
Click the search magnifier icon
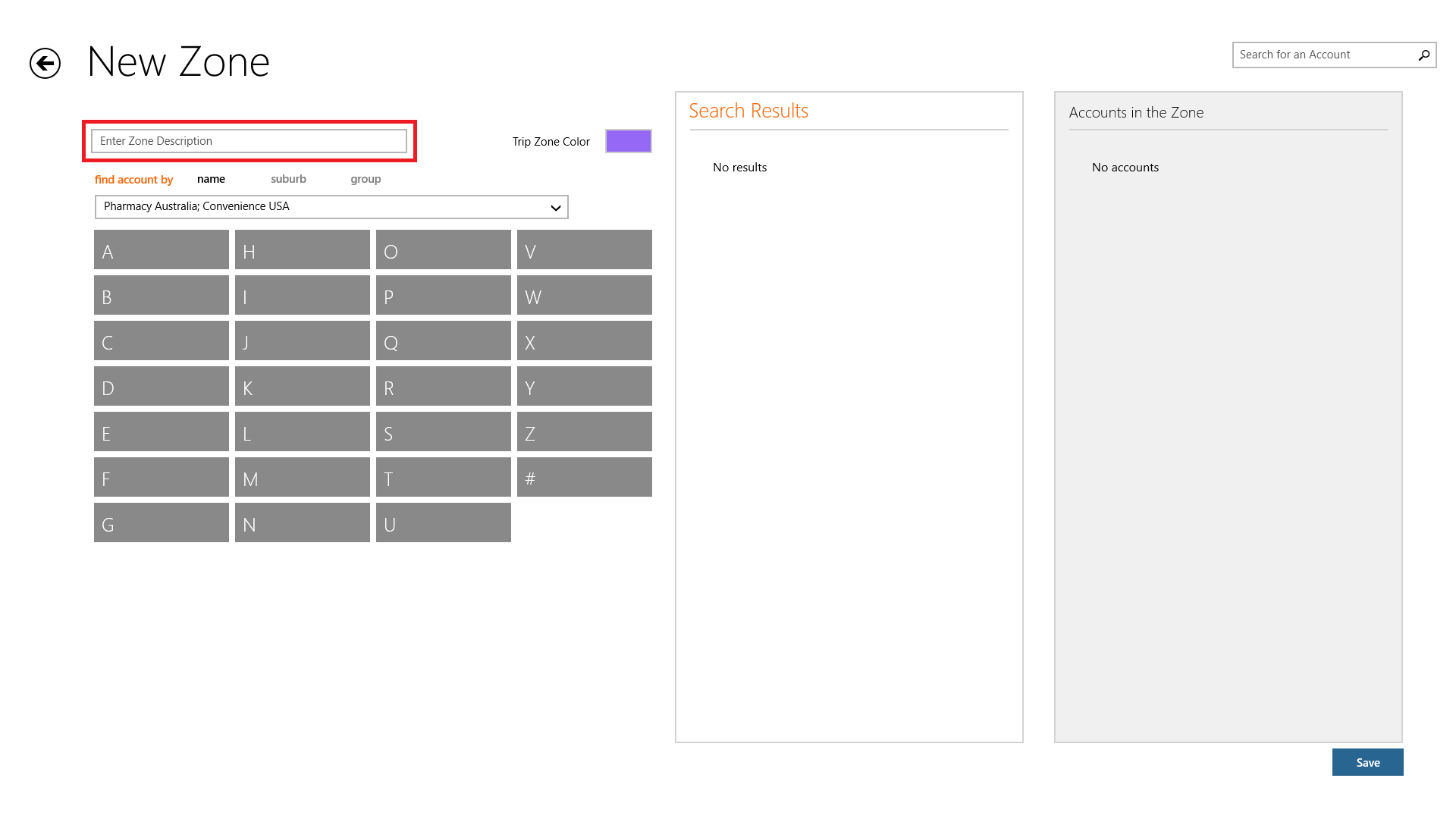pyautogui.click(x=1423, y=55)
